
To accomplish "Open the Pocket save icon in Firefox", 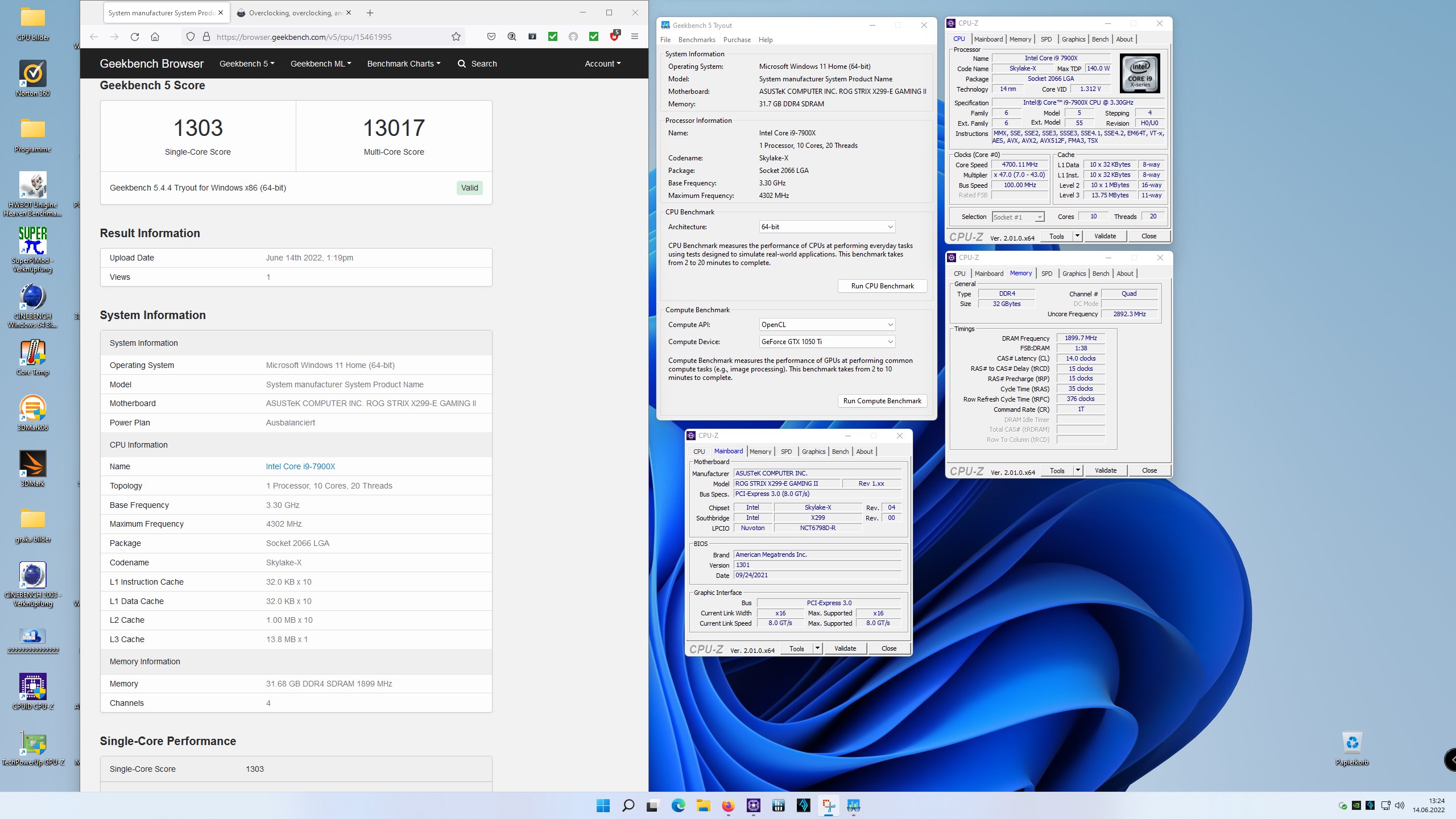I will [x=491, y=37].
